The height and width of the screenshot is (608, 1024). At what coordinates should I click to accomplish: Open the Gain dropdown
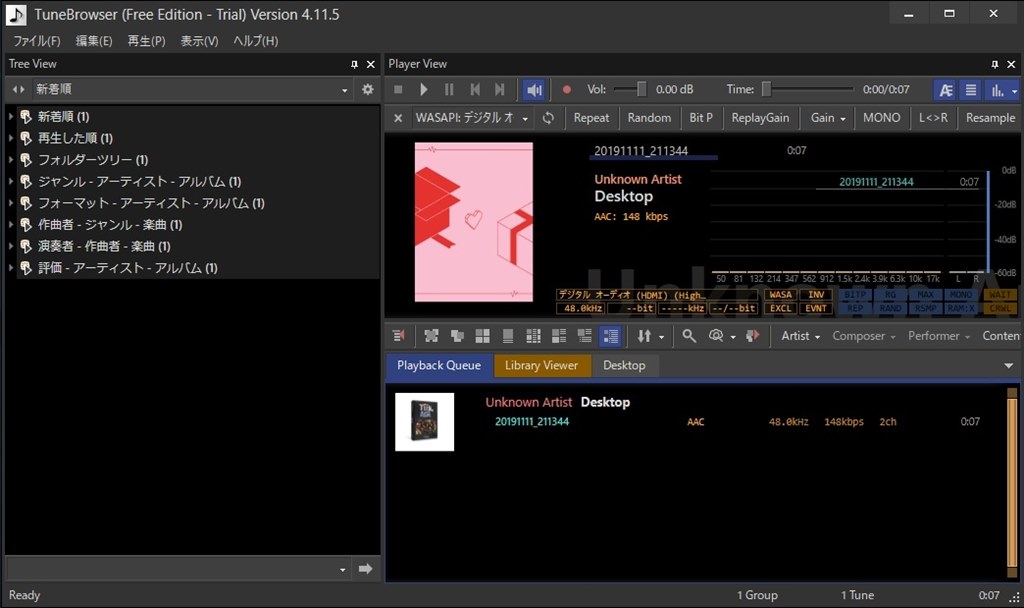827,118
